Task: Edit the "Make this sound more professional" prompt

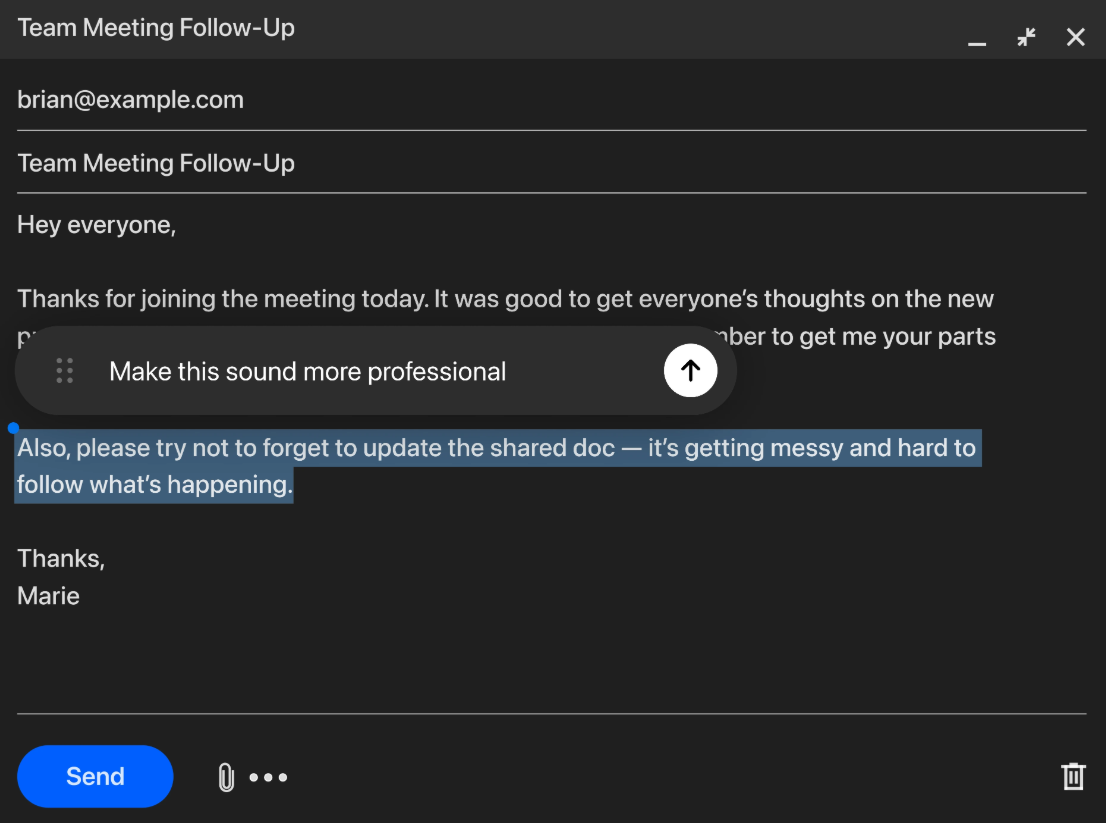Action: (x=307, y=372)
